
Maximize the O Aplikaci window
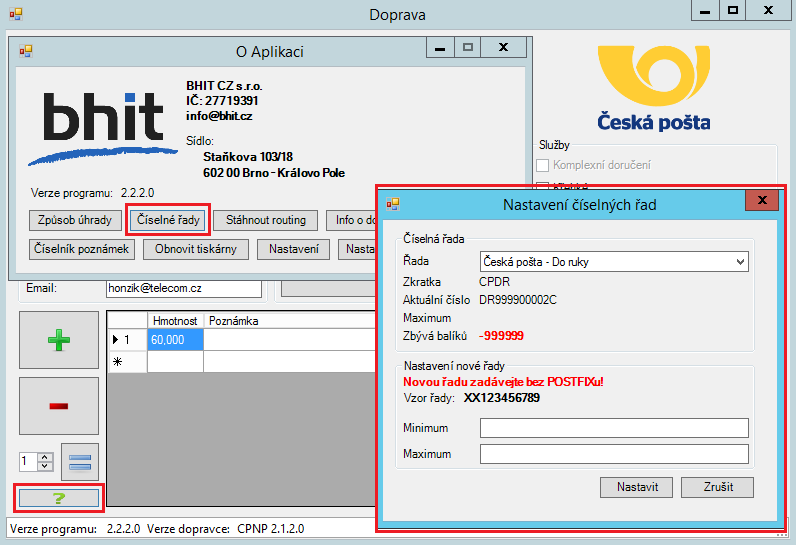(x=468, y=47)
